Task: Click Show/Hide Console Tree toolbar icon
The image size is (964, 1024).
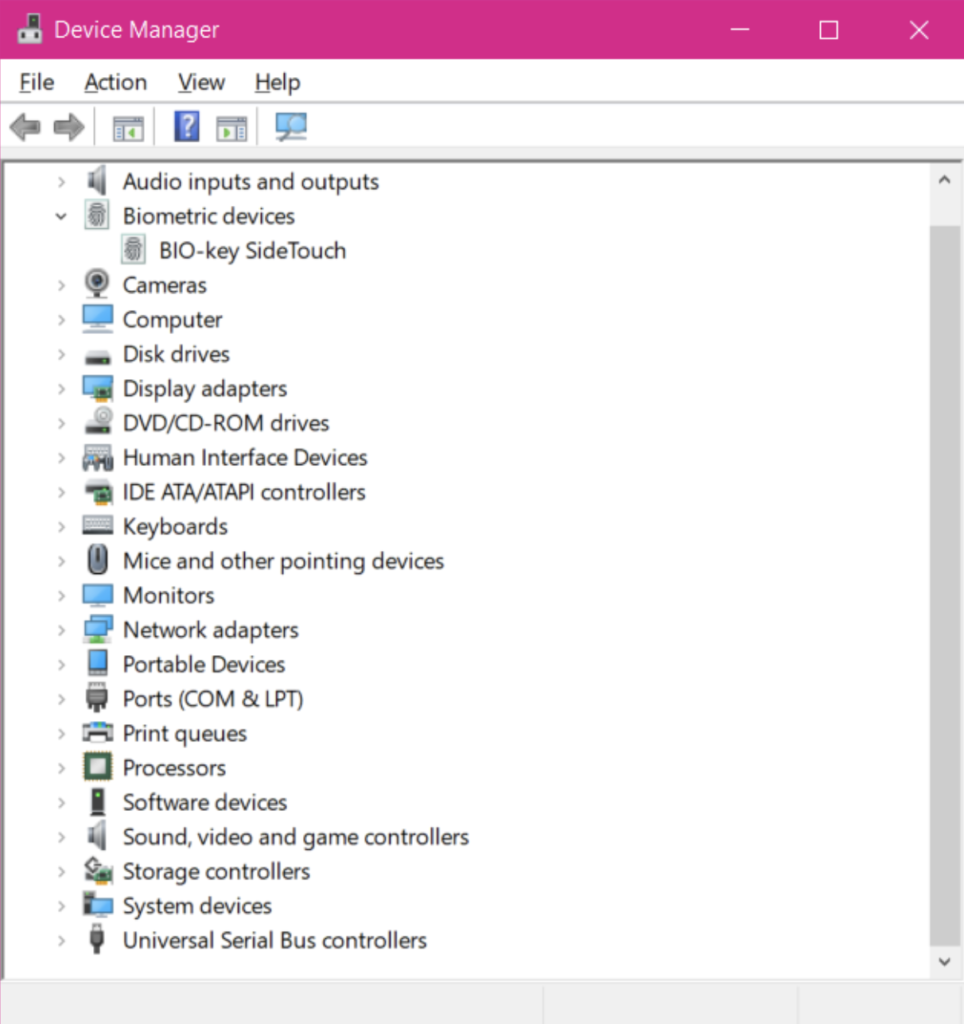Action: 128,128
